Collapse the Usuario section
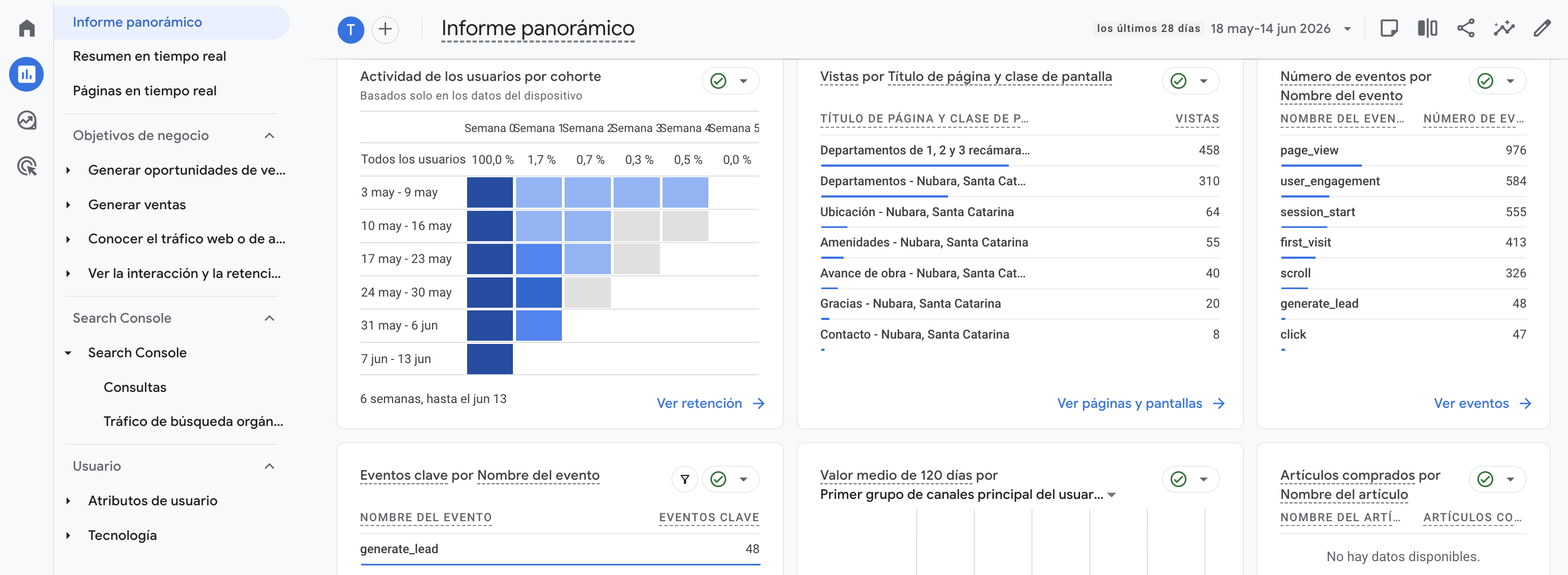Screen dimensions: 1568x575 click(x=269, y=466)
